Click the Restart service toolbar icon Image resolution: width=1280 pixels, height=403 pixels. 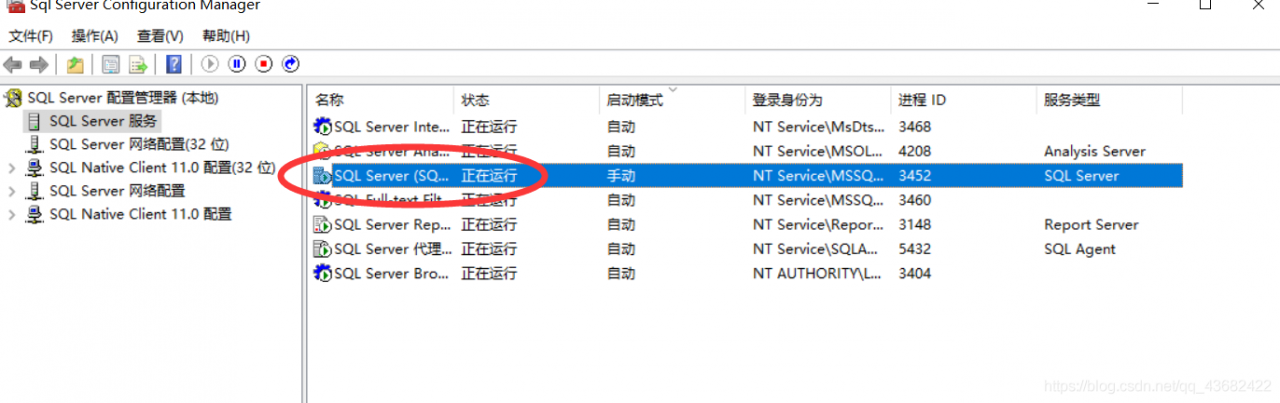(x=291, y=64)
